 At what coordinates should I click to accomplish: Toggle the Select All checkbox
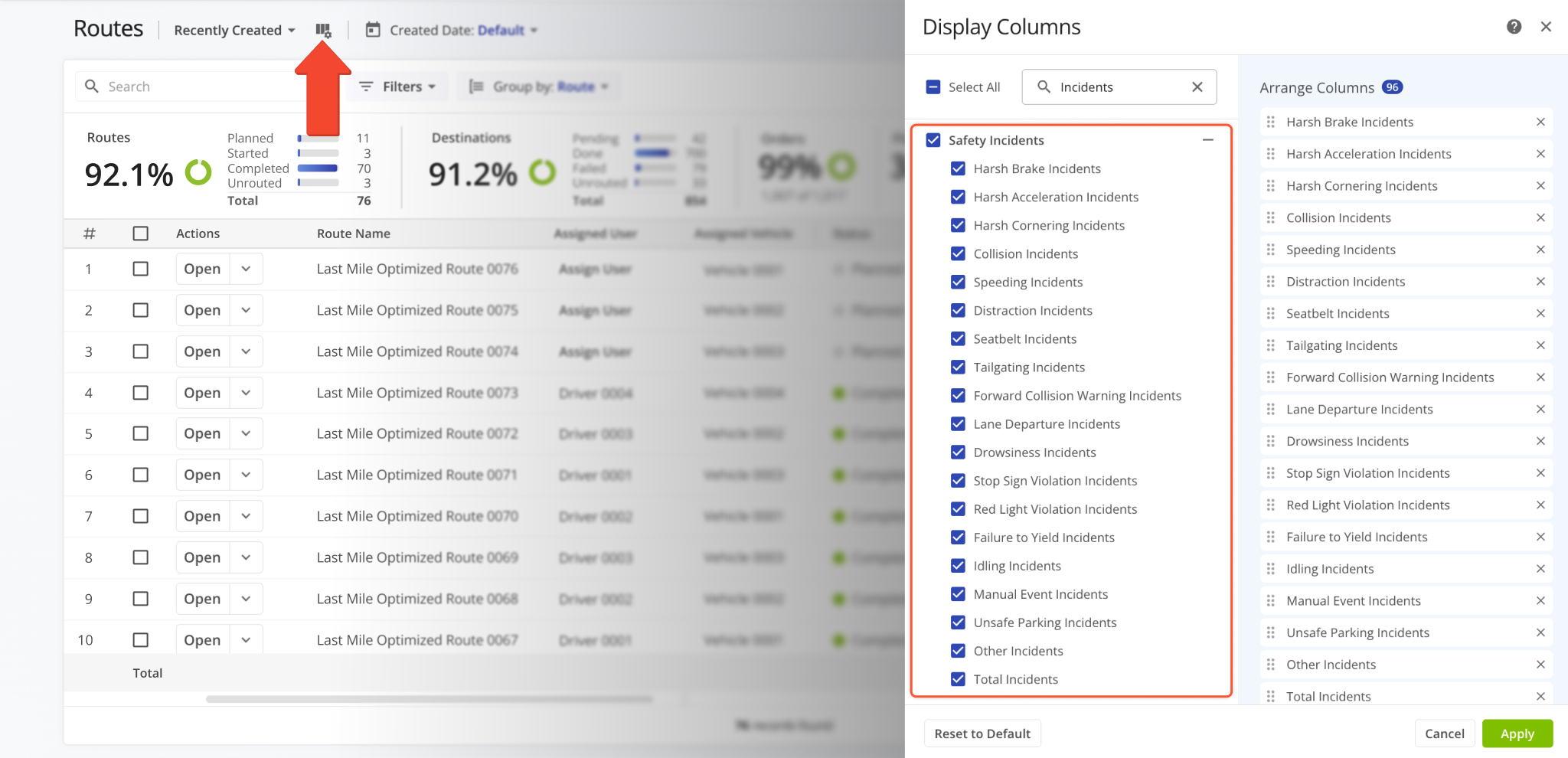point(933,87)
